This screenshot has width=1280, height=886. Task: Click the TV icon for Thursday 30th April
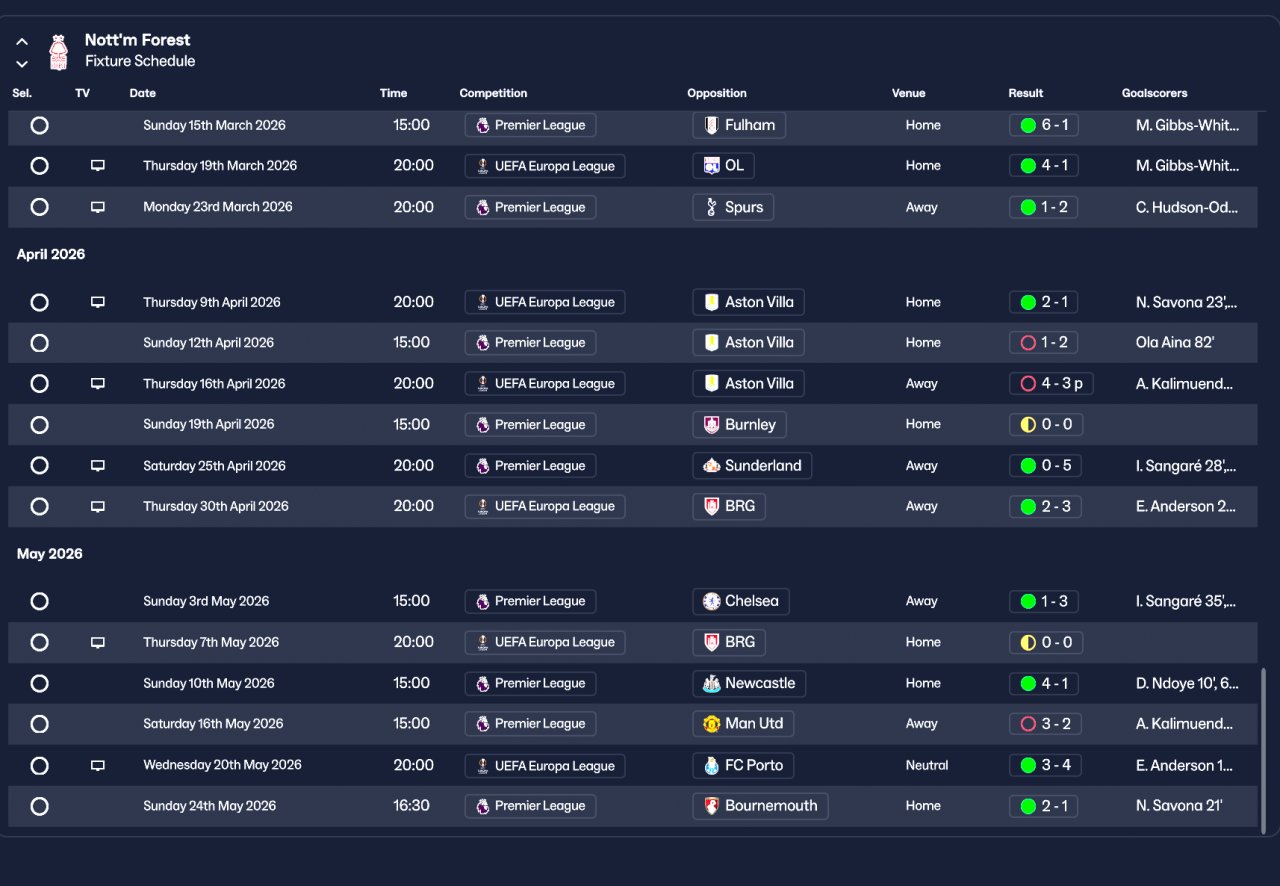point(98,507)
